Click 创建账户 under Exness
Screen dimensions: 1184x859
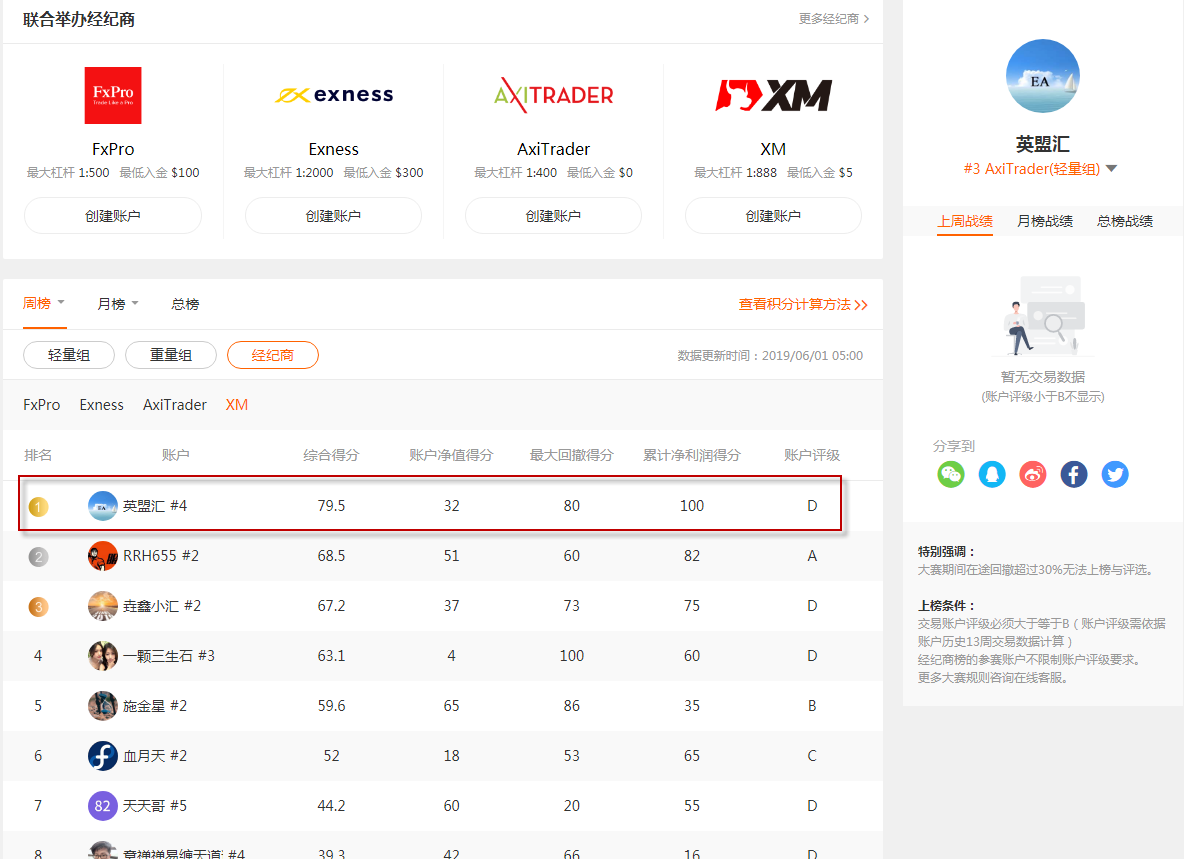point(333,216)
